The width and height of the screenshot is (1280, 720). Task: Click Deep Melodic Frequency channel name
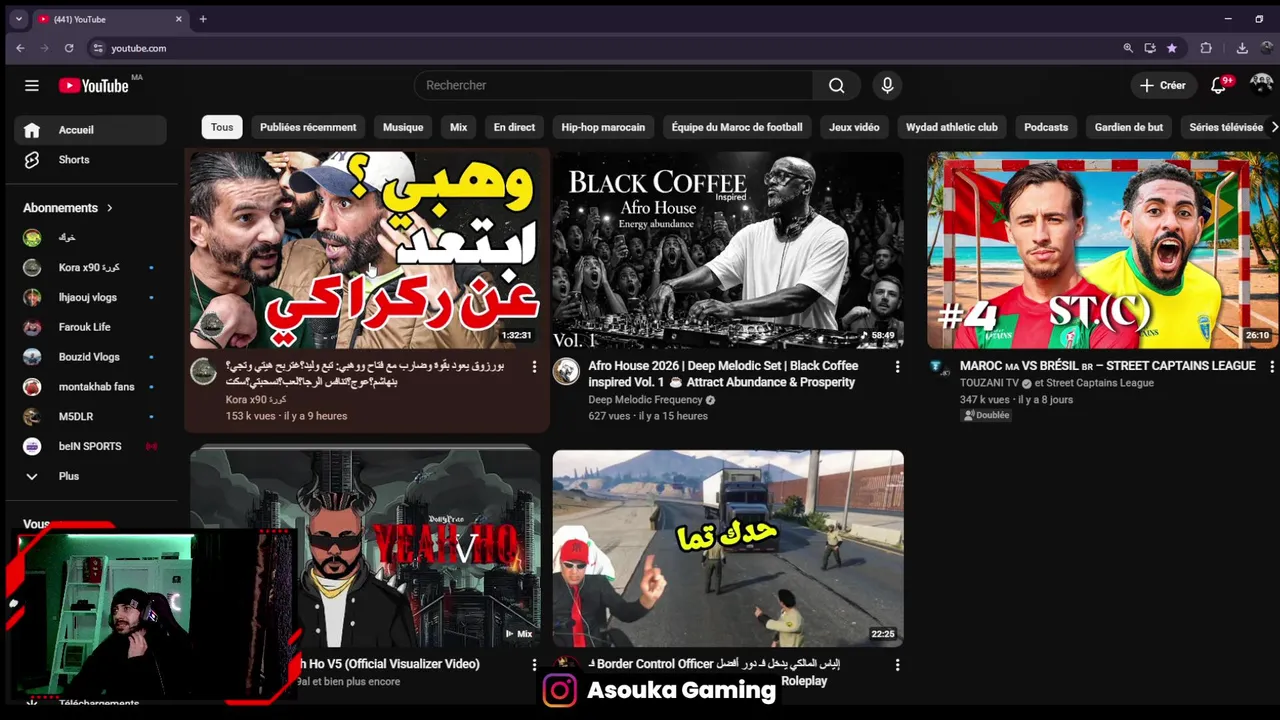[x=645, y=400]
